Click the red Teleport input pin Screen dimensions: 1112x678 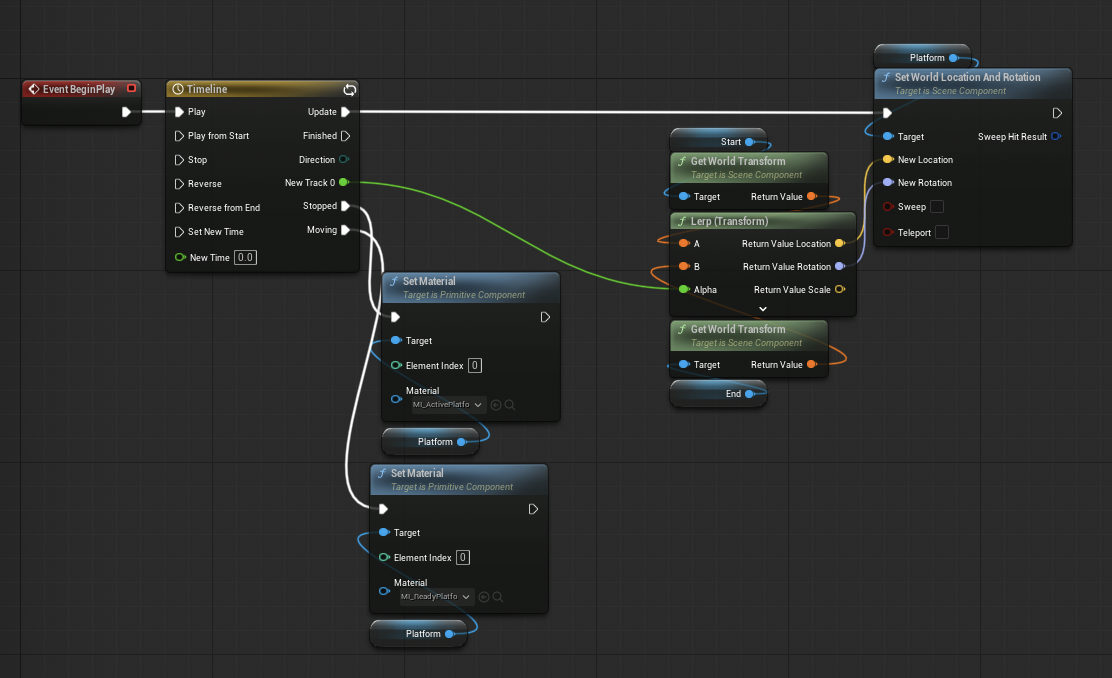pyautogui.click(x=888, y=232)
